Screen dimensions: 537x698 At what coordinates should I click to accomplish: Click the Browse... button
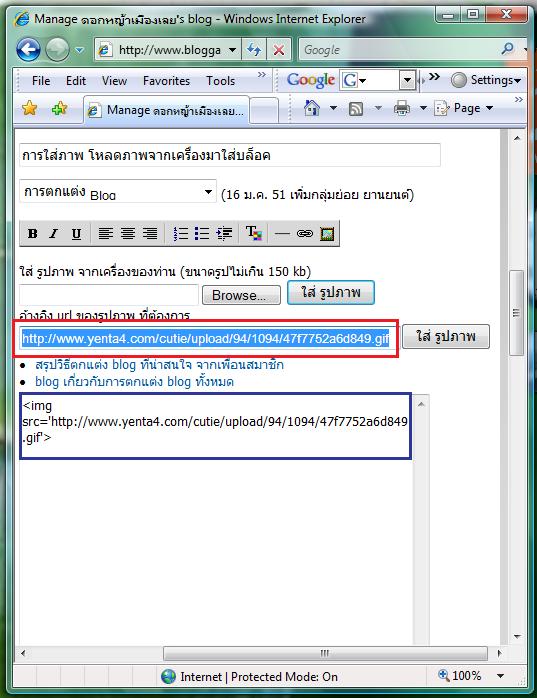click(241, 295)
